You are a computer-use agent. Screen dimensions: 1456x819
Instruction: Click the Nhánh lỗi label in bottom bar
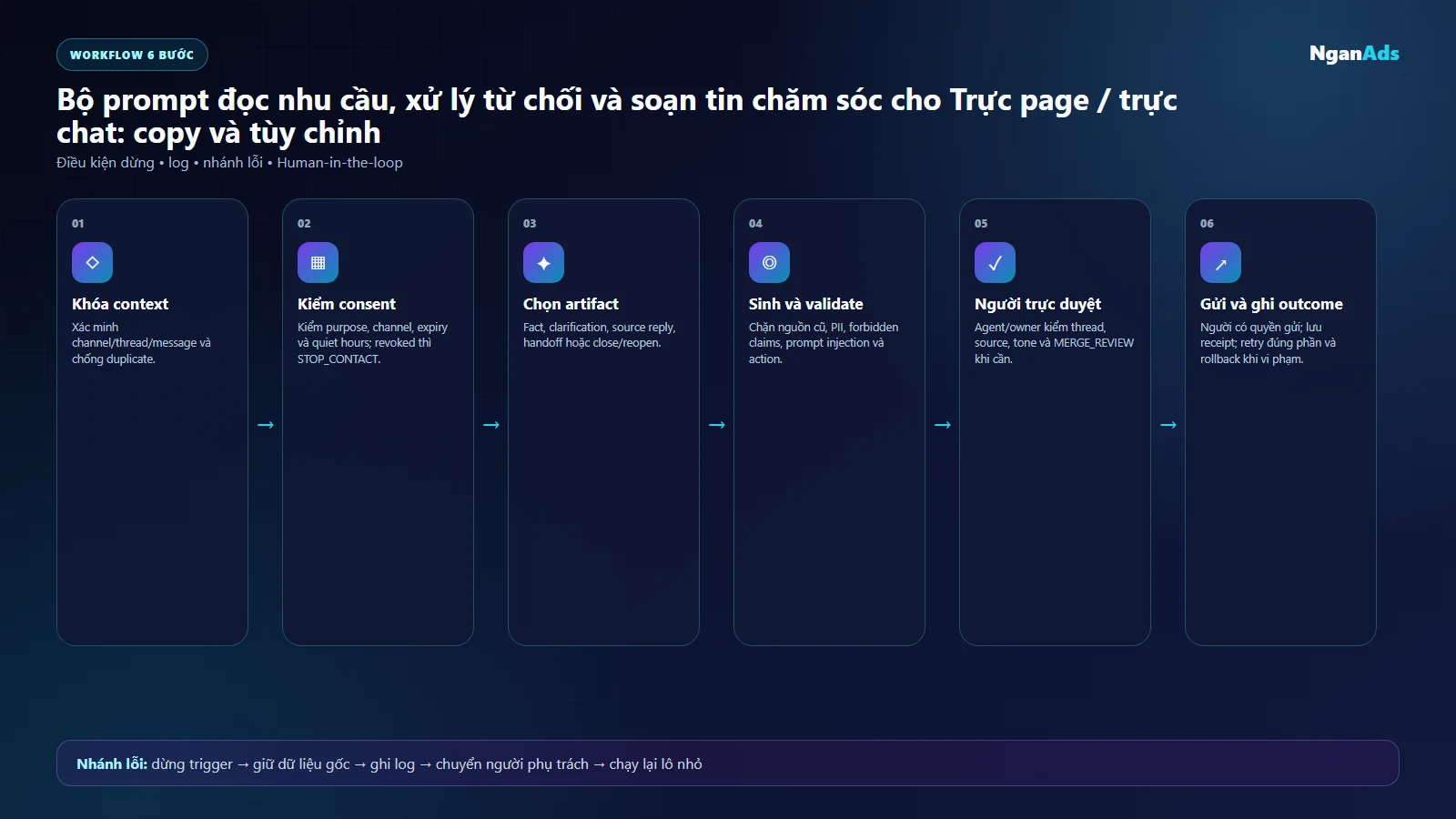[x=112, y=763]
